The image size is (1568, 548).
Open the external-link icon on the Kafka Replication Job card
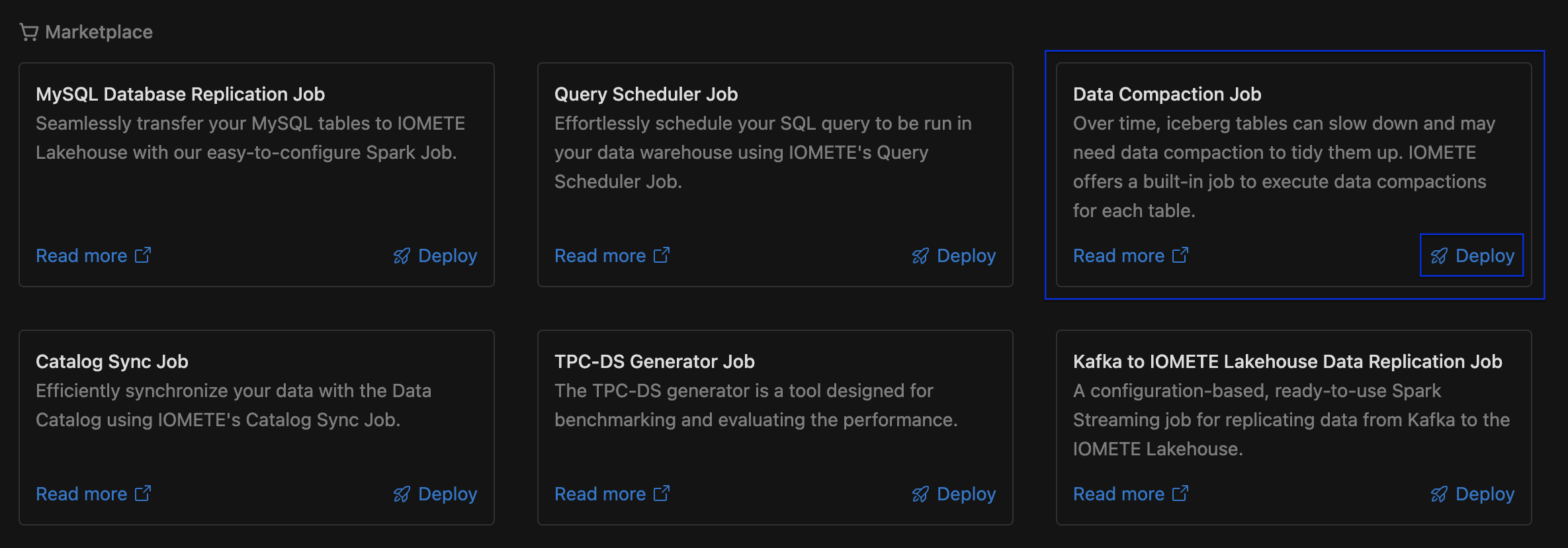[1180, 494]
